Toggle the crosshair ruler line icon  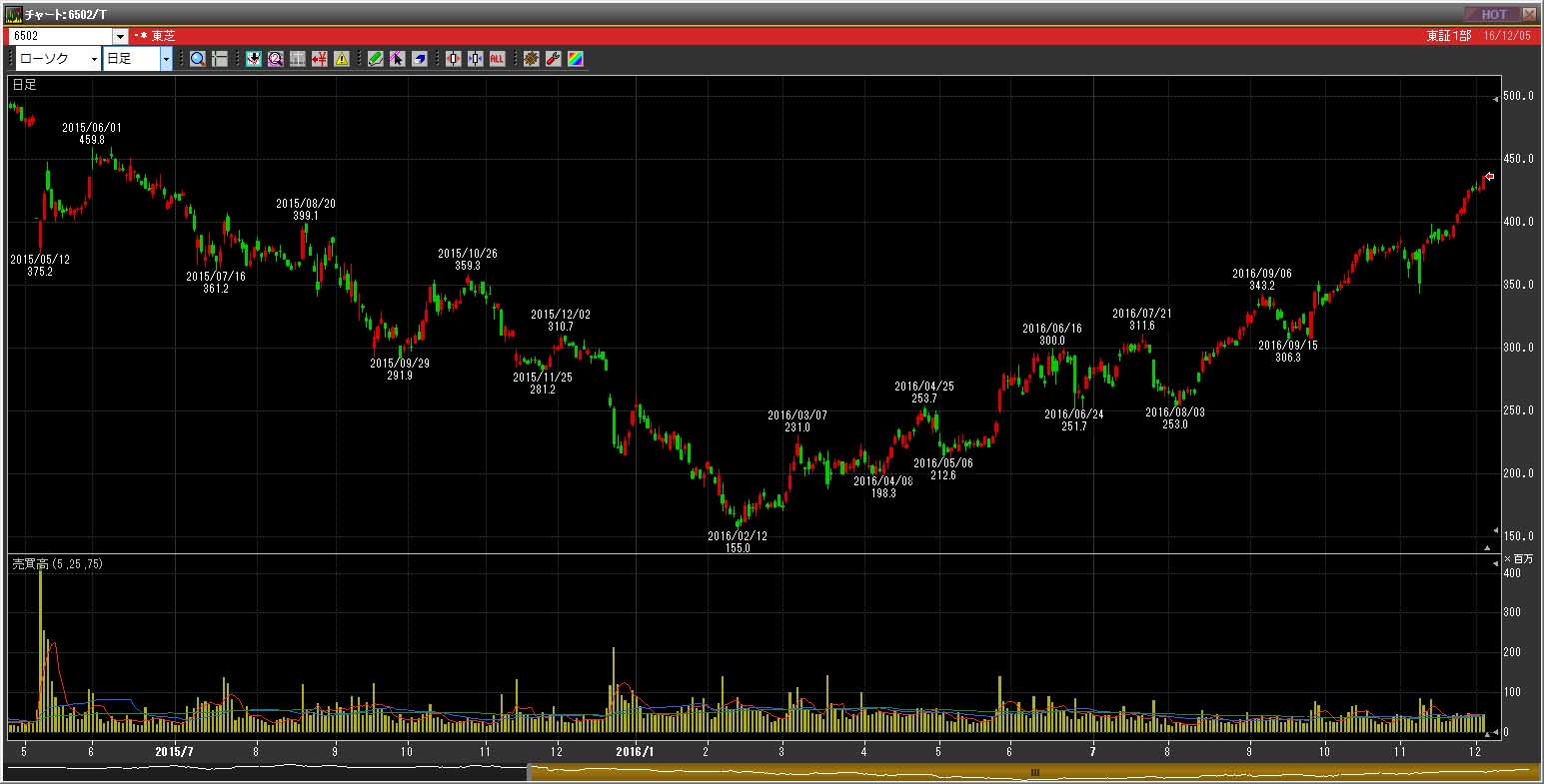point(220,59)
